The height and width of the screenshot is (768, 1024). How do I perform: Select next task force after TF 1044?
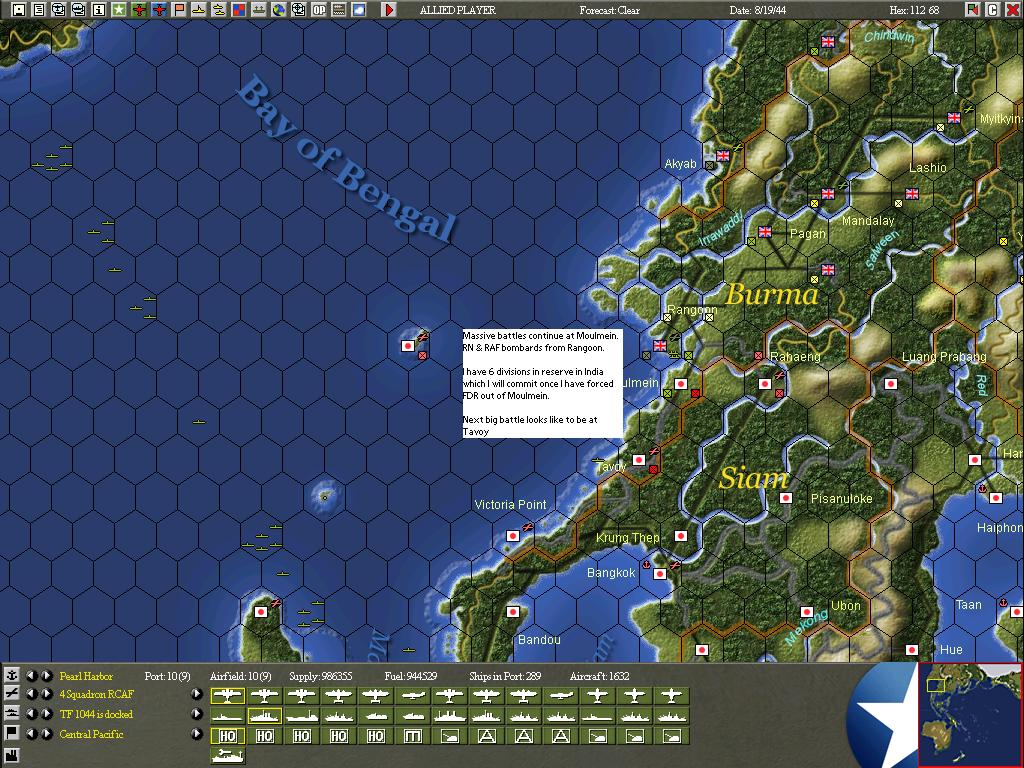pyautogui.click(x=46, y=714)
